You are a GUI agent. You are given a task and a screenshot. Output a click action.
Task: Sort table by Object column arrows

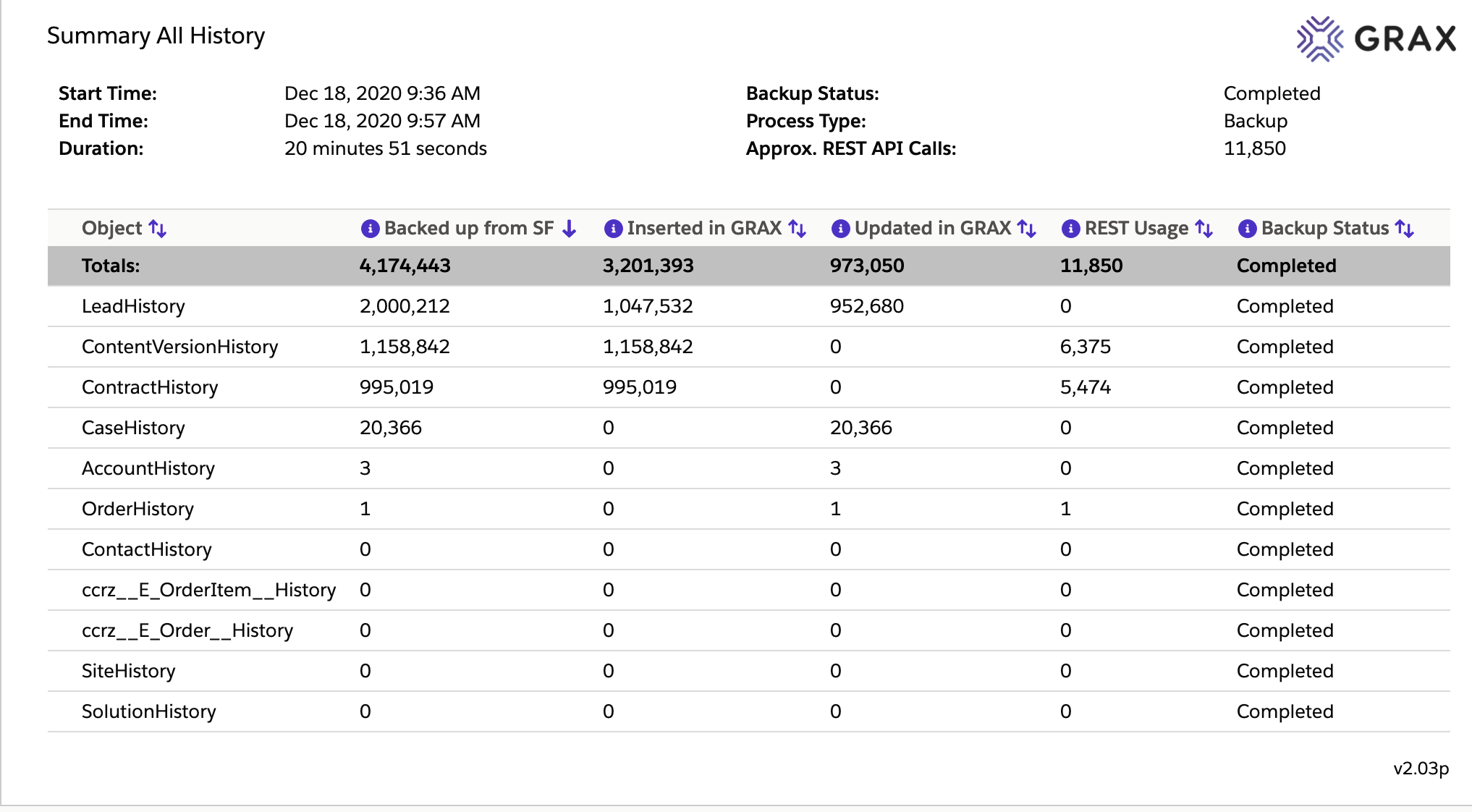tap(158, 229)
